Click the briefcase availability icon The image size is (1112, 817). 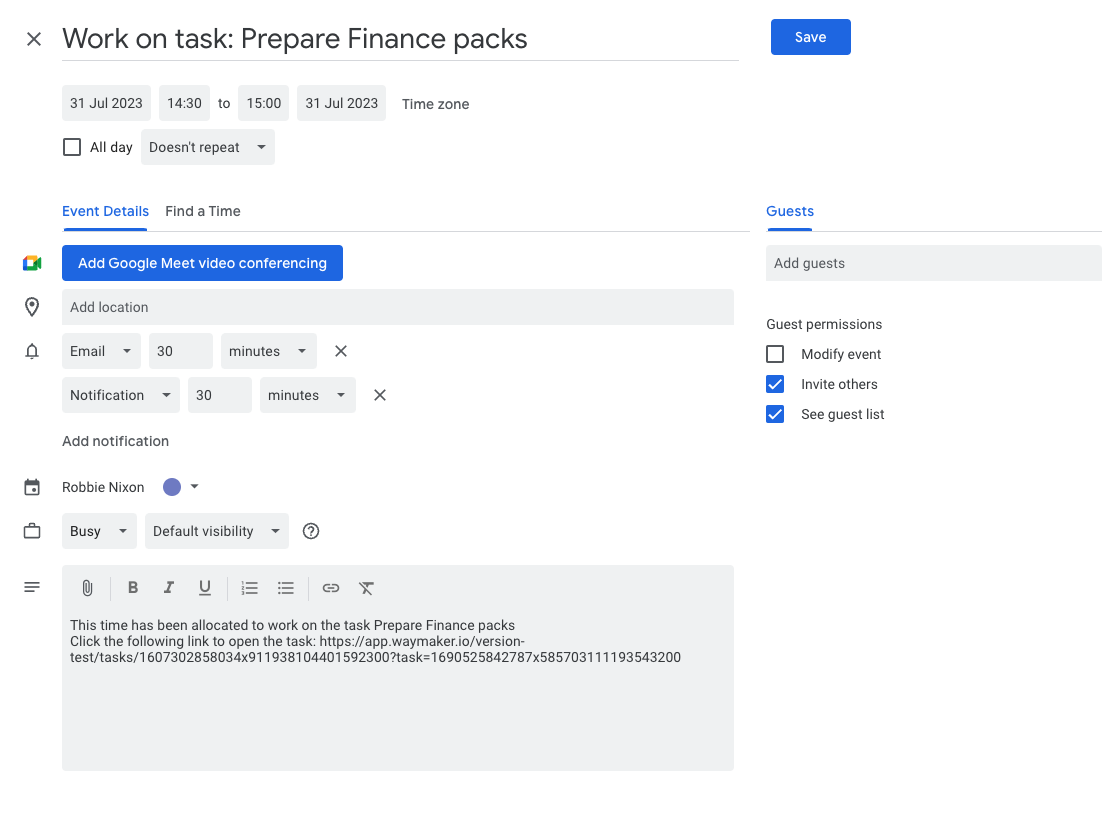coord(32,531)
